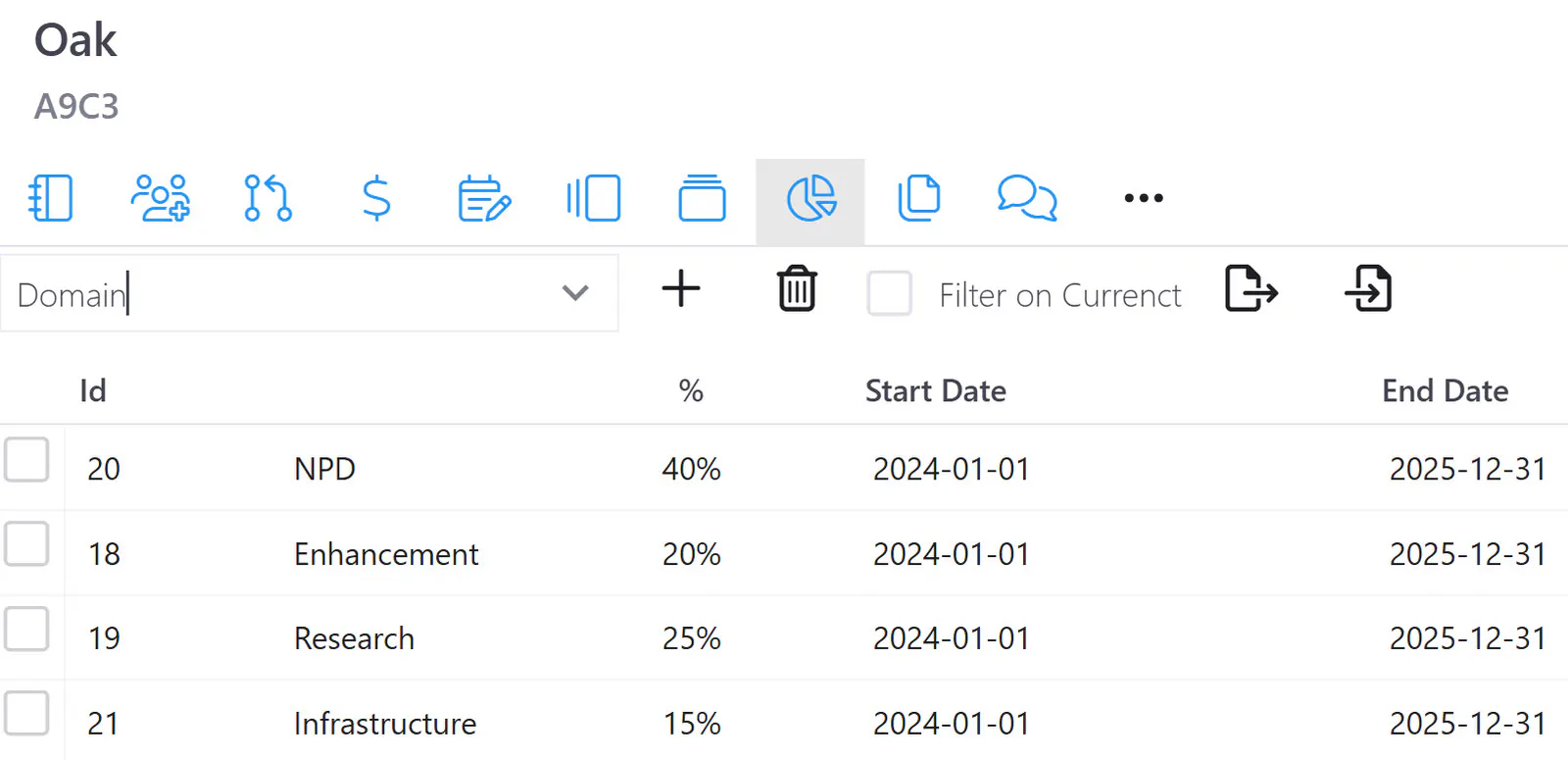Expand the Domain dropdown chevron
Viewport: 1568px width, 760px height.
point(575,293)
